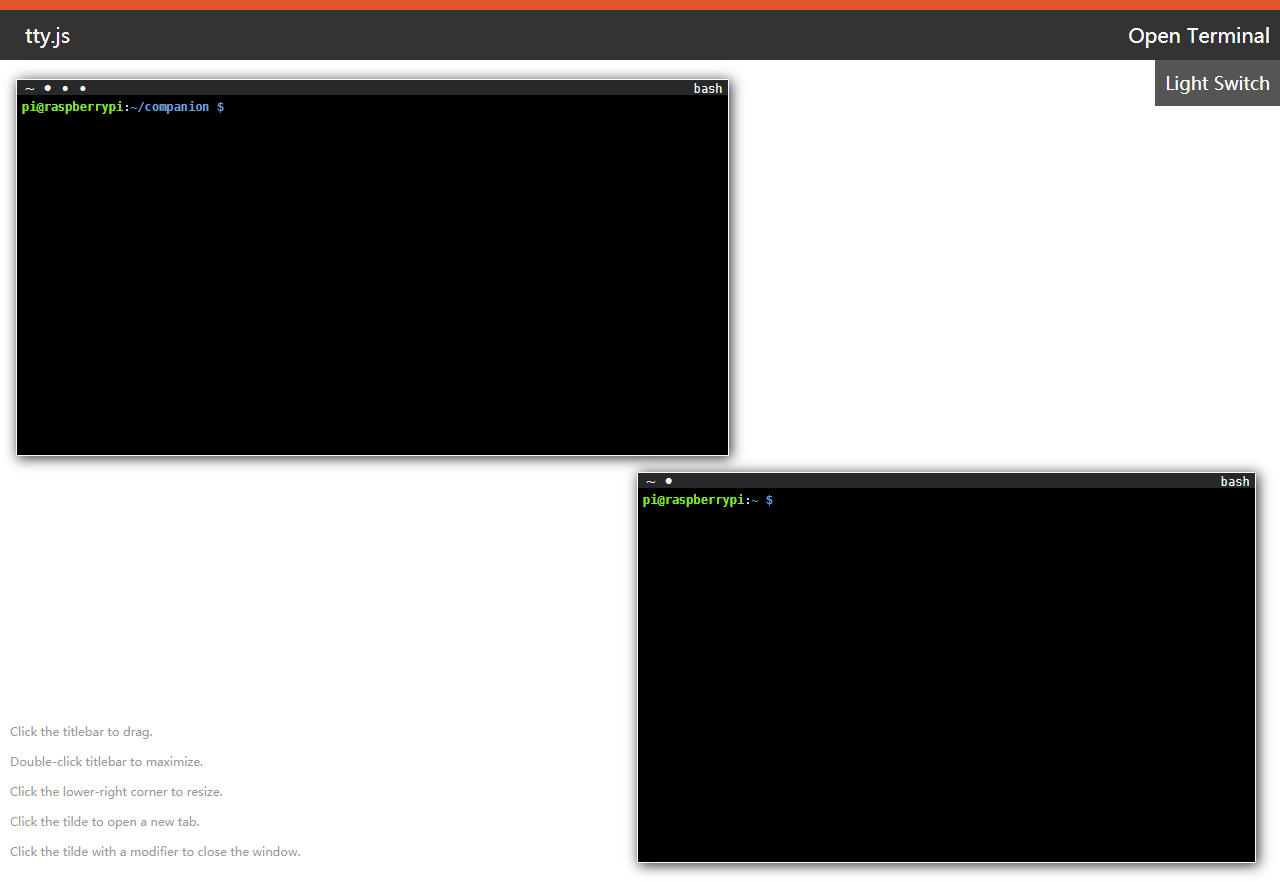Click the companion terminal's lower-right resize corner
Viewport: 1280px width, 882px height.
pyautogui.click(x=725, y=452)
